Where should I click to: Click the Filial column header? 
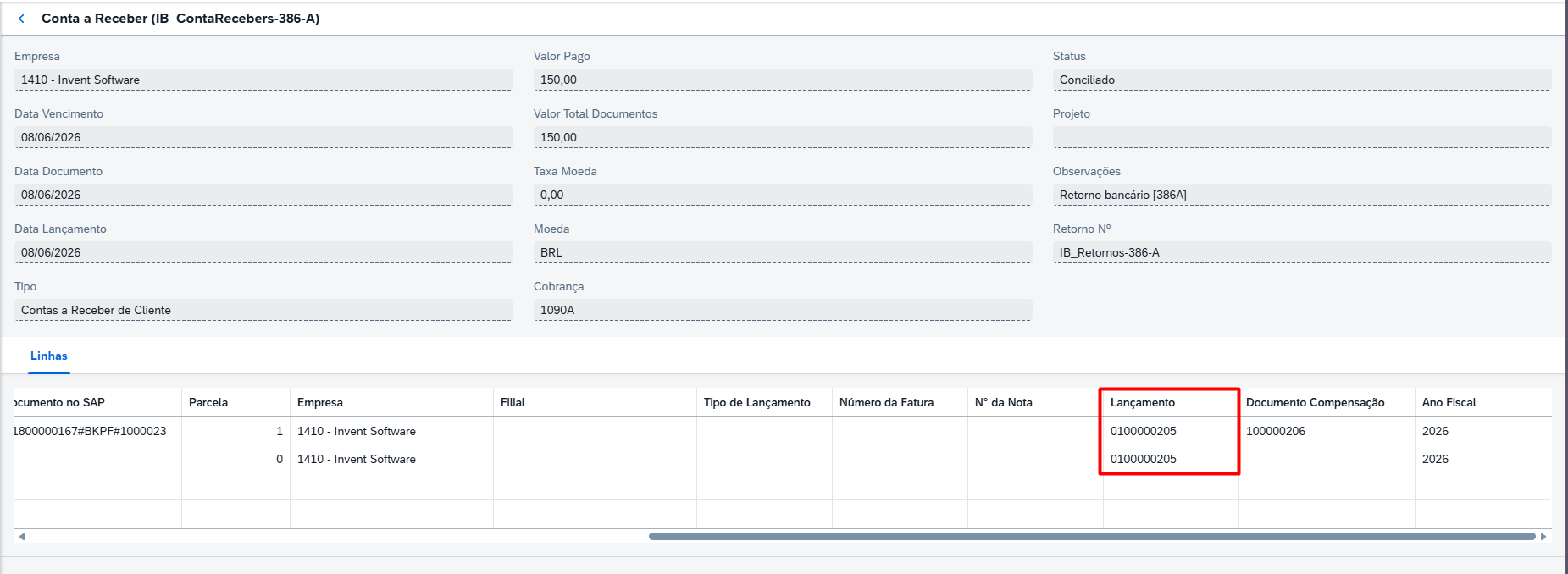coord(596,402)
